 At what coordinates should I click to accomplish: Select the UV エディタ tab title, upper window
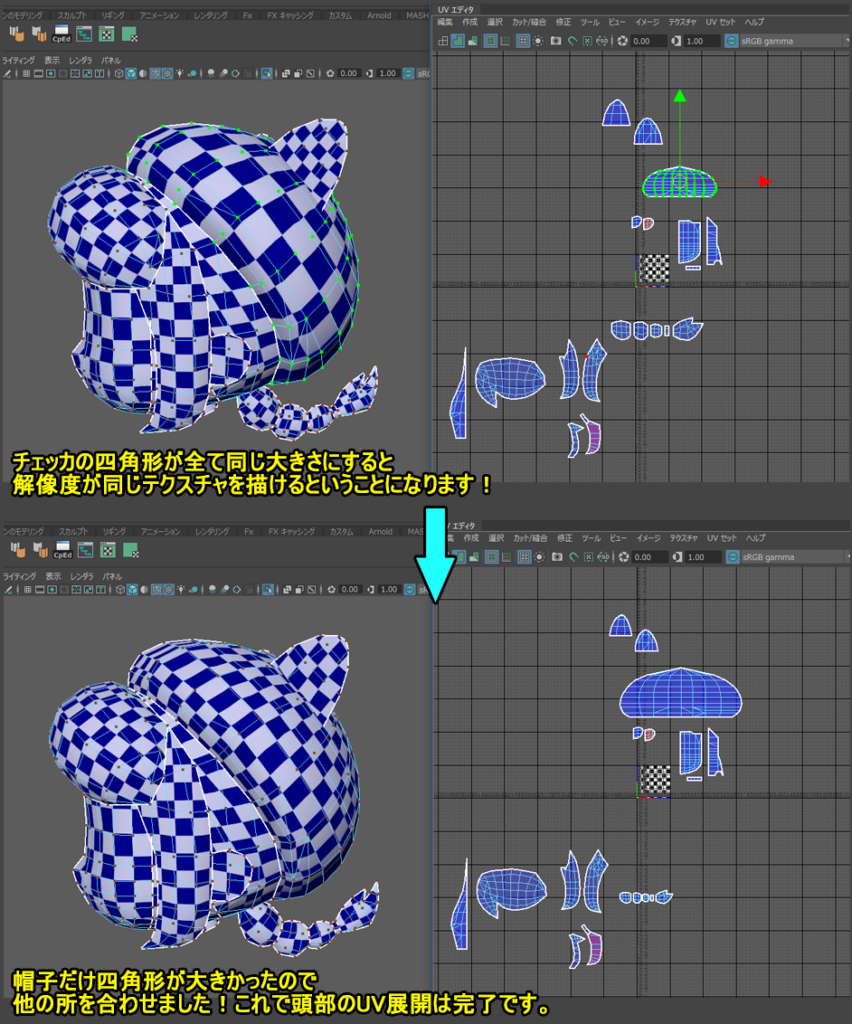tap(456, 9)
